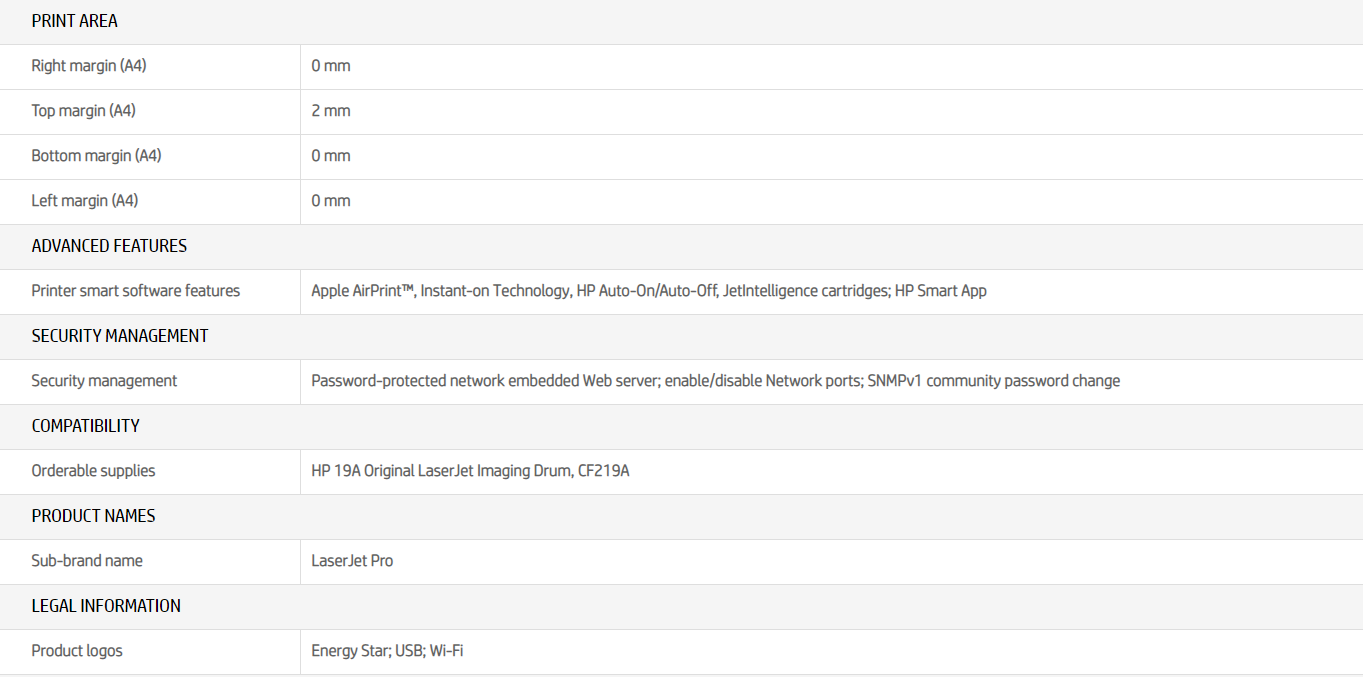Viewport: 1364px width, 677px height.
Task: Click the ADVANCED FEATURES section header
Action: pos(109,246)
